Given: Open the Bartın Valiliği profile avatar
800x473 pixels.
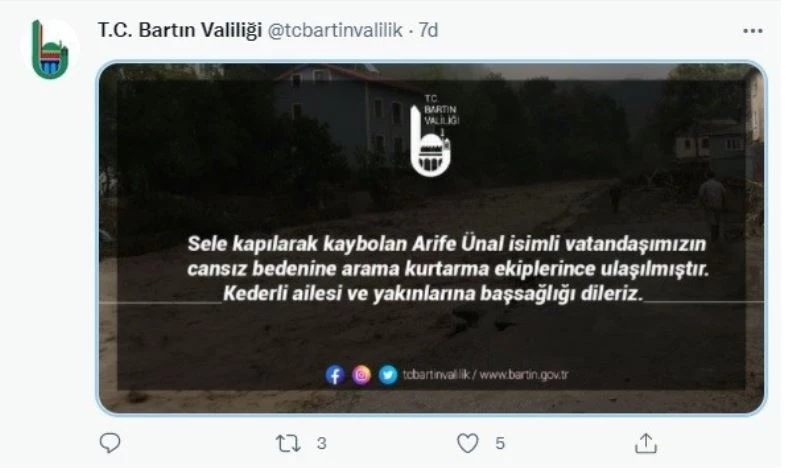Looking at the screenshot, I should (50, 49).
